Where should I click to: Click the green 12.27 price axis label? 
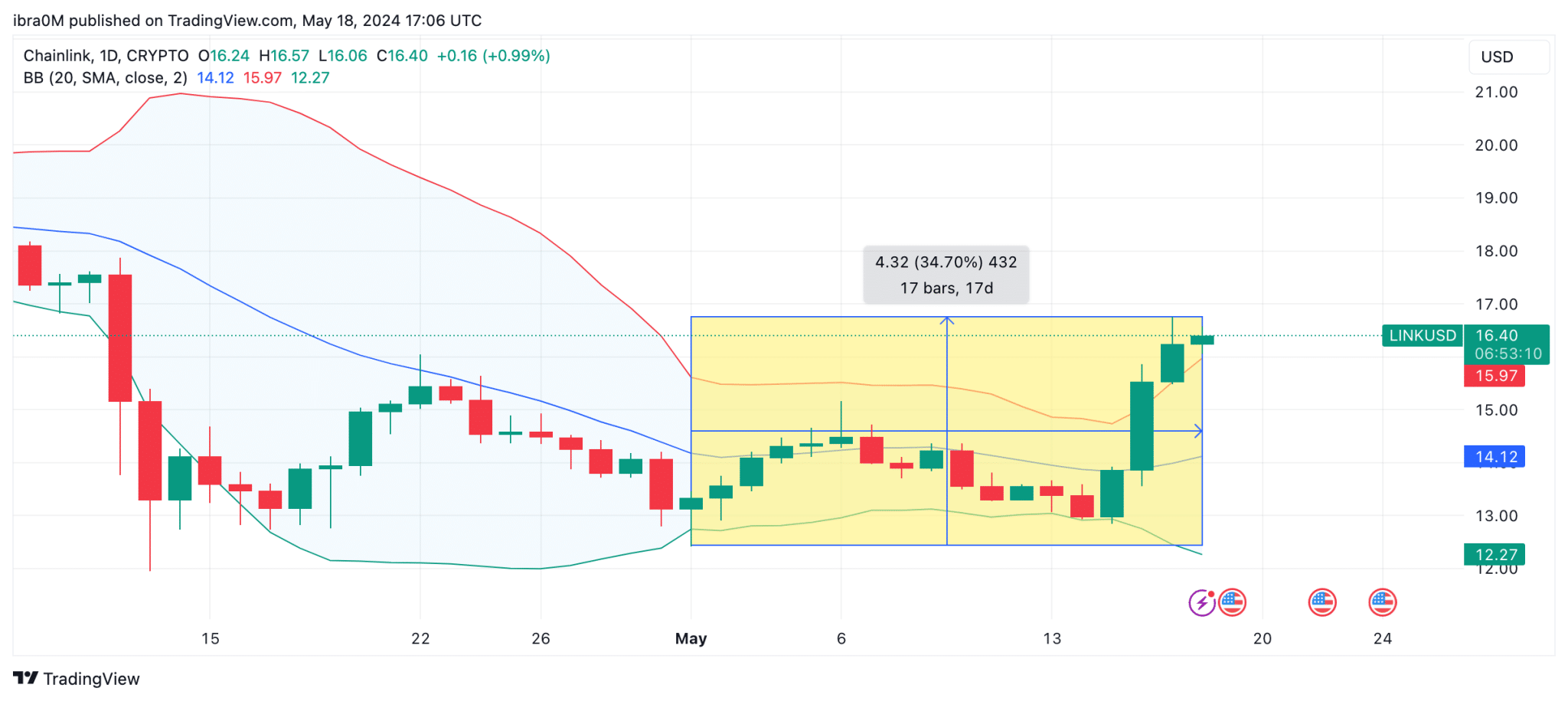coord(1494,555)
